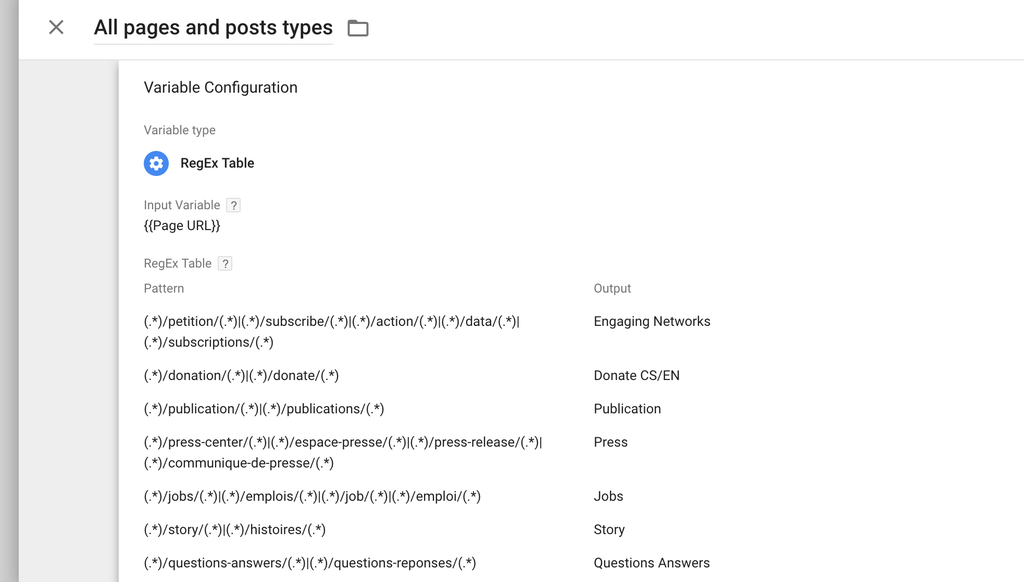This screenshot has height=582, width=1024.
Task: Close the variable editor panel
Action: click(56, 27)
